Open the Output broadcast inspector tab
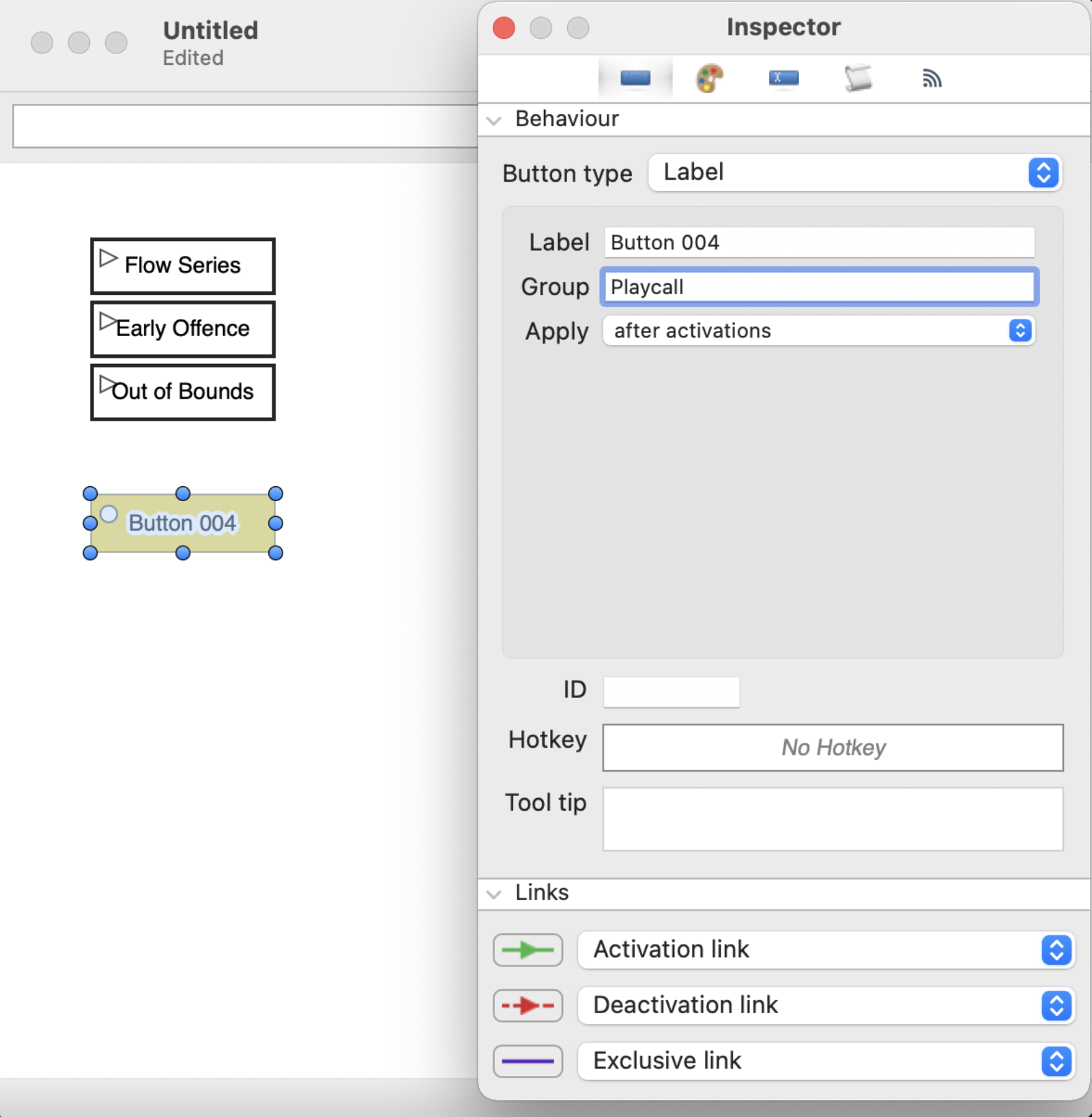 (932, 77)
